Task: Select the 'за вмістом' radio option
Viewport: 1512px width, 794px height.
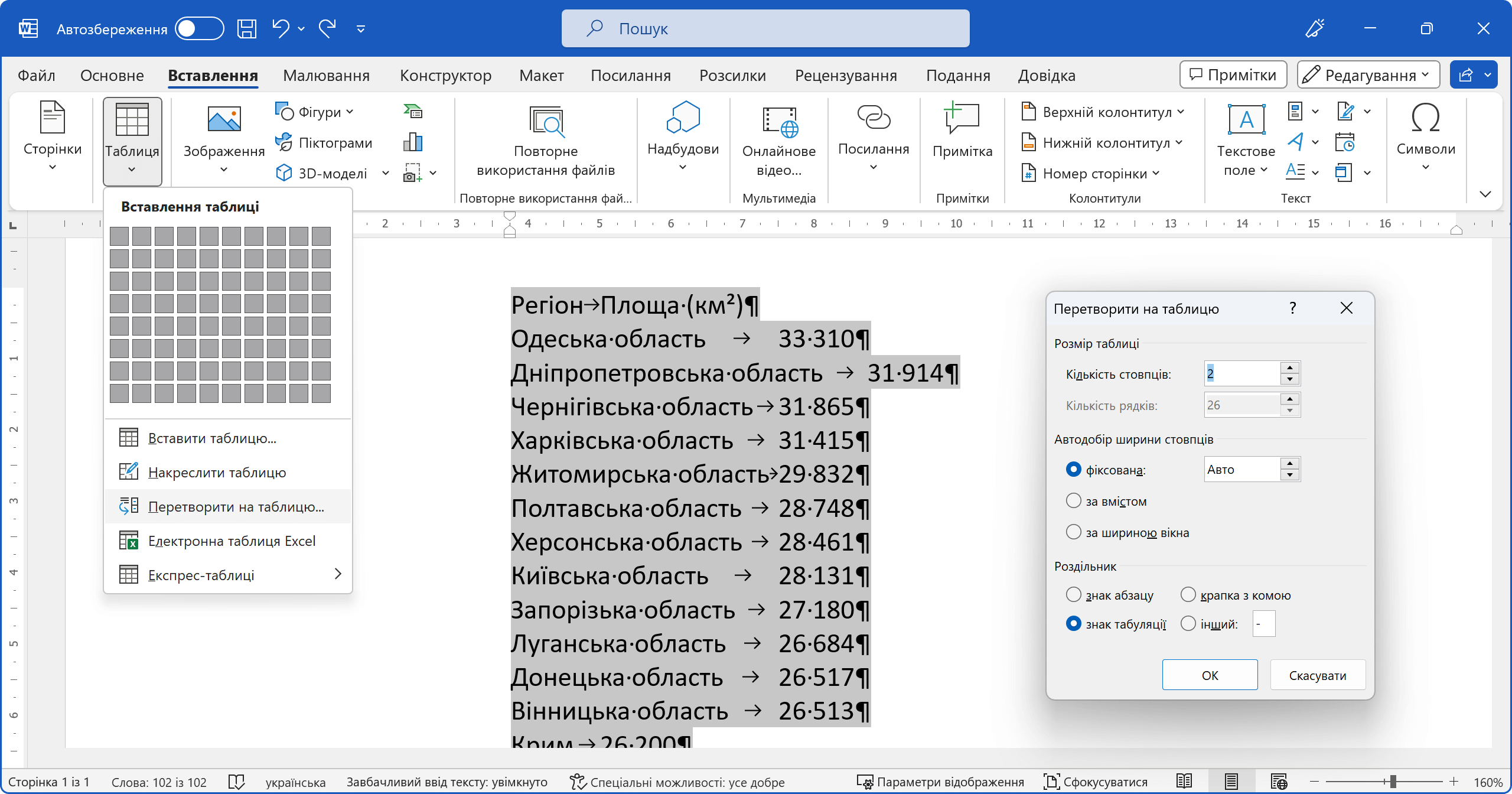Action: pyautogui.click(x=1073, y=501)
